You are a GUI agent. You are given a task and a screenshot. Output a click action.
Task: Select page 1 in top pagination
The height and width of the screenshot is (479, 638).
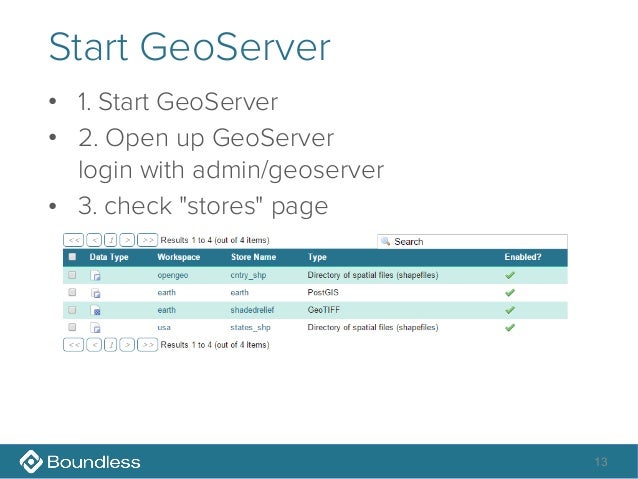click(x=111, y=240)
